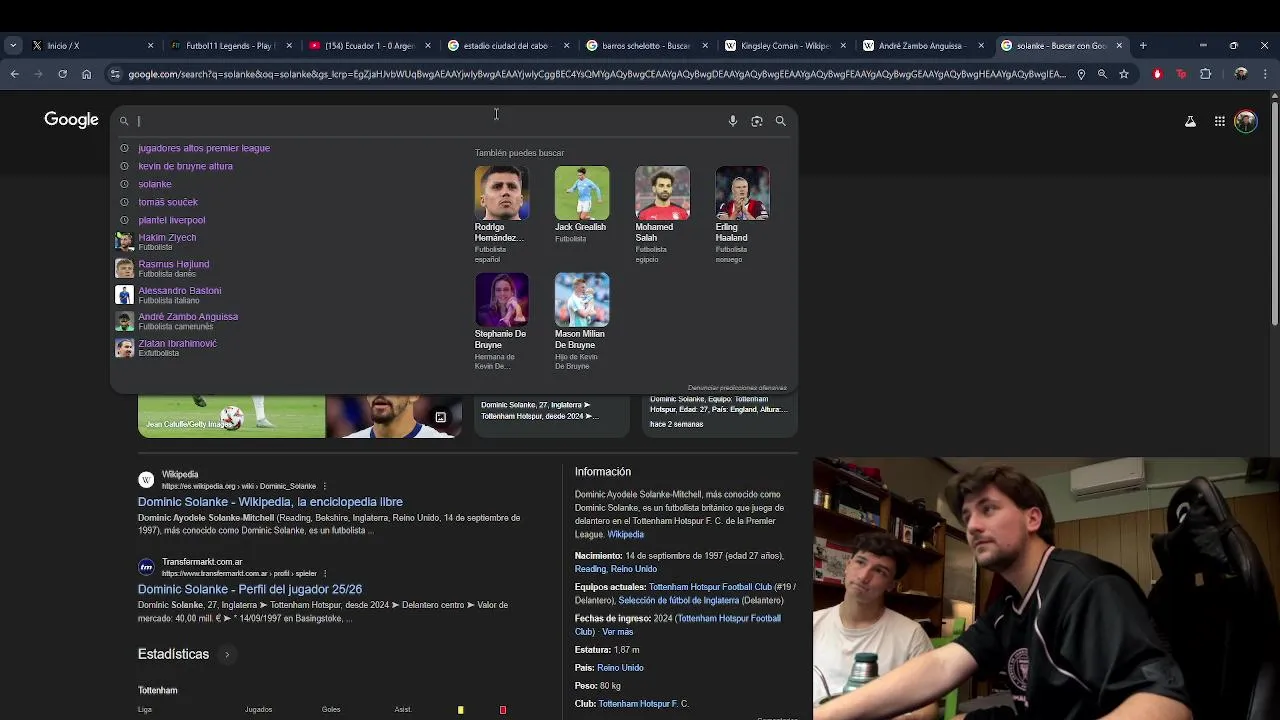Viewport: 1280px width, 720px height.
Task: Select Rasmus Højlund suggestion
Action: coord(174,268)
